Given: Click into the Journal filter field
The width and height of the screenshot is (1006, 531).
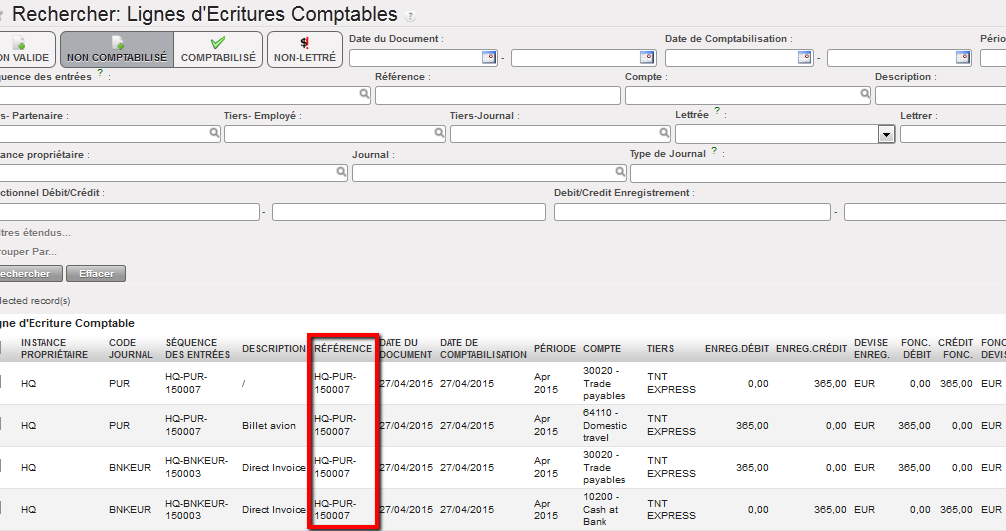Looking at the screenshot, I should 488,173.
